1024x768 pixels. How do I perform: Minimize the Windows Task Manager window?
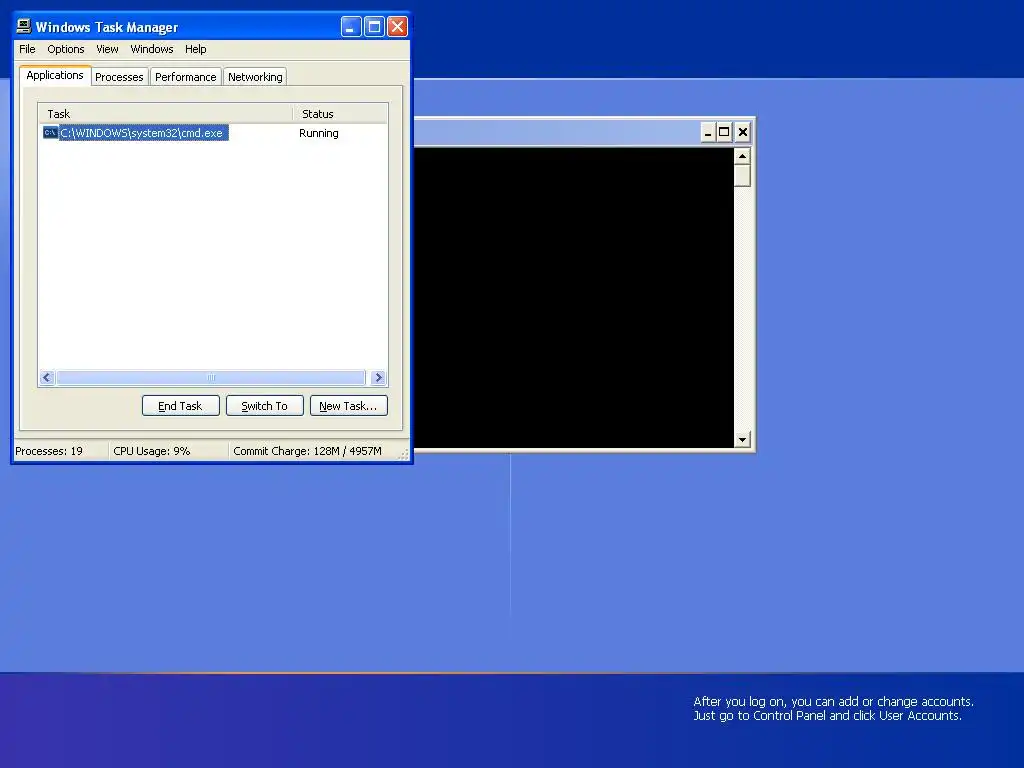click(351, 27)
